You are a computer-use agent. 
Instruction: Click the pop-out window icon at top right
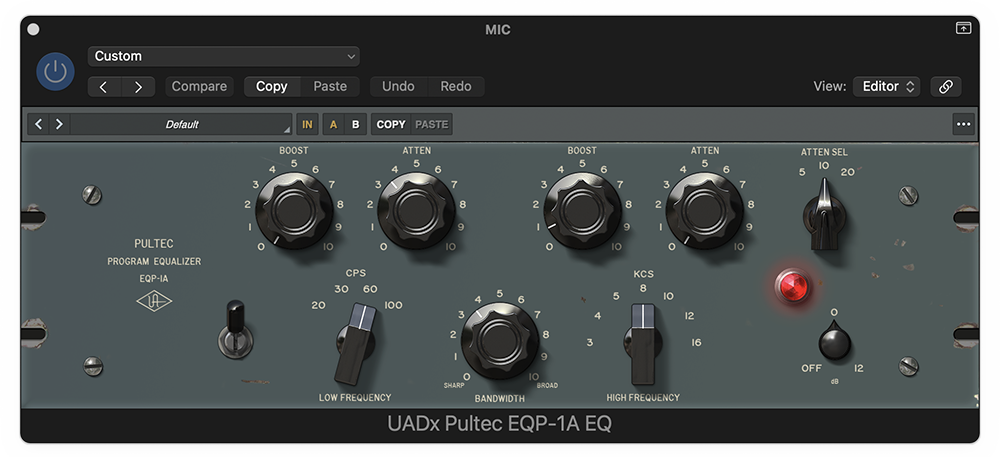pos(963,28)
